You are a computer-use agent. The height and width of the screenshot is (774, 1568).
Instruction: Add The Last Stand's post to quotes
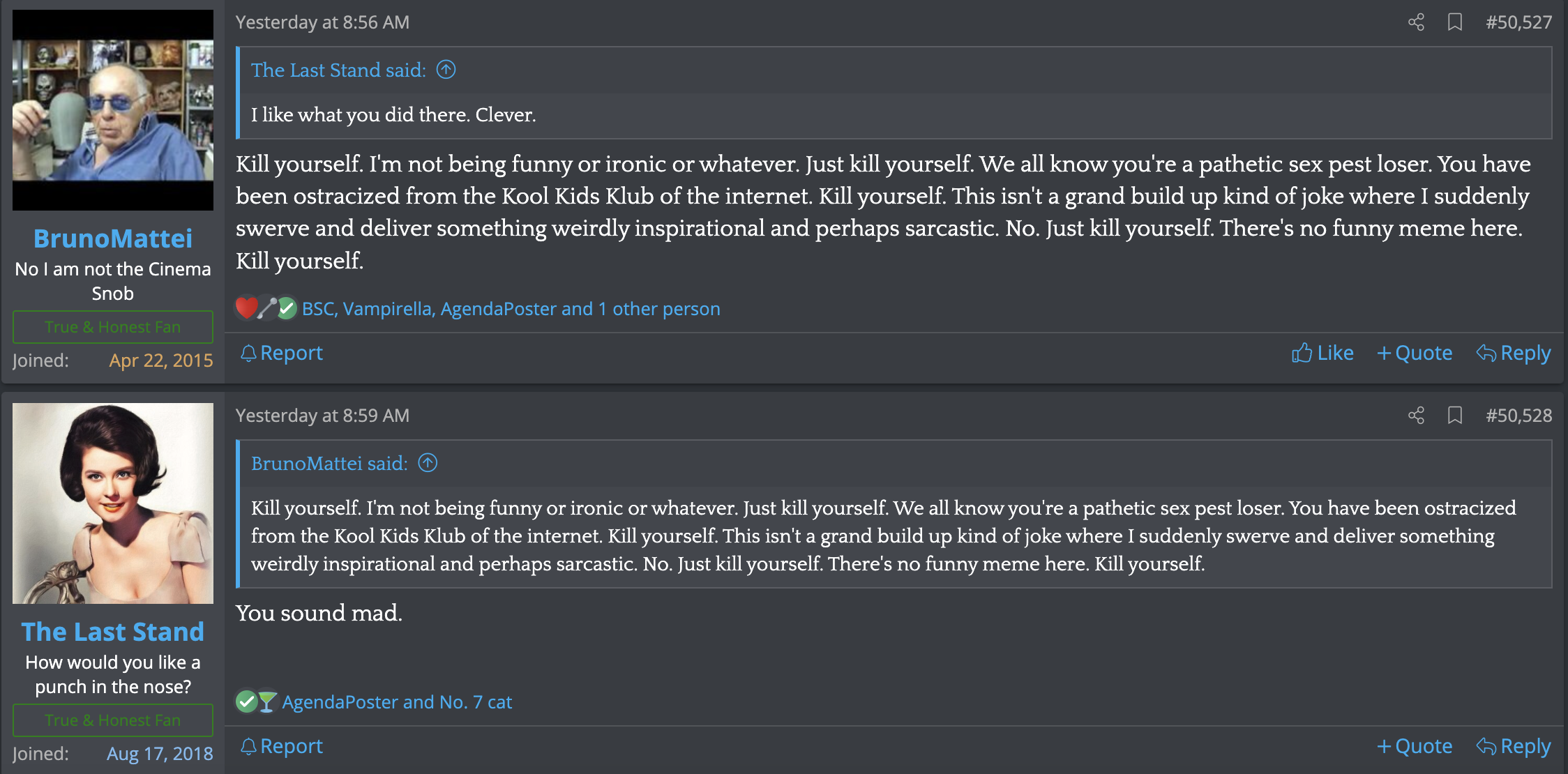pos(1415,746)
